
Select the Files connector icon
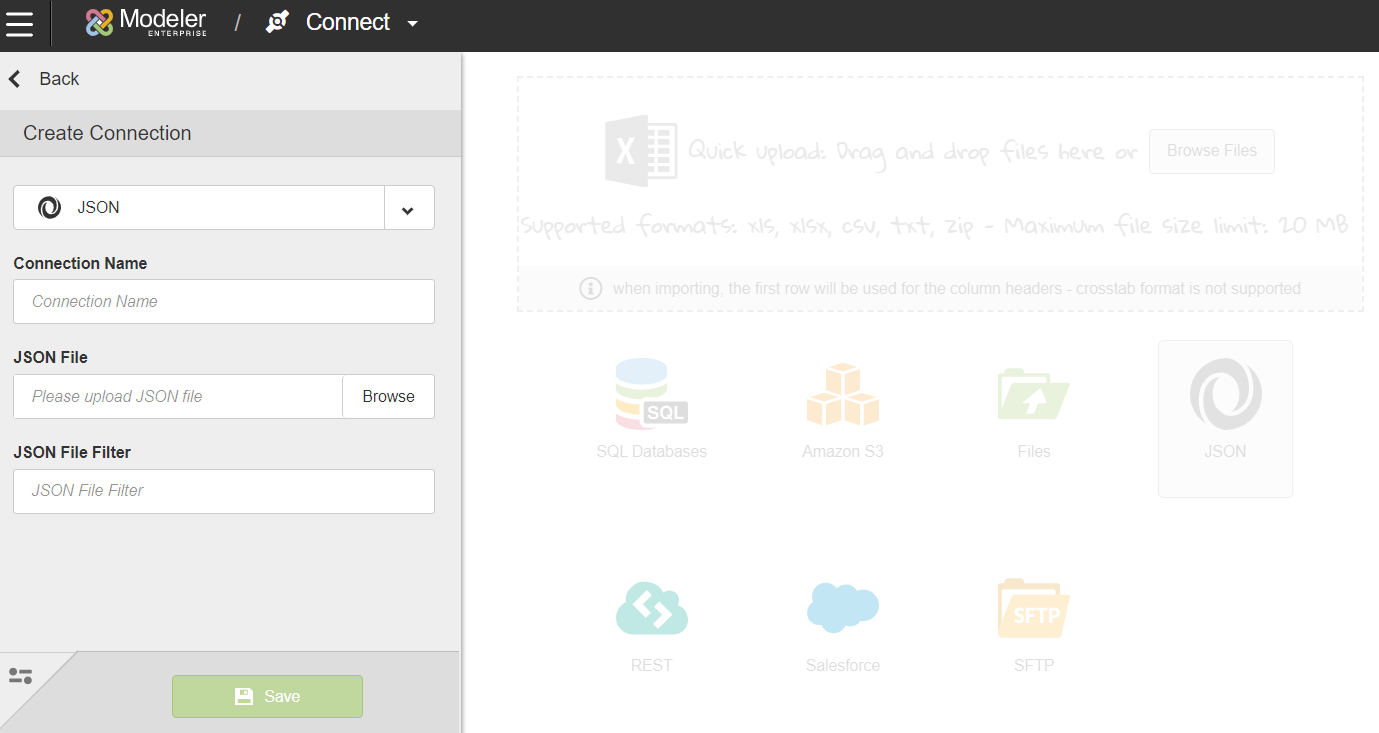tap(1033, 395)
